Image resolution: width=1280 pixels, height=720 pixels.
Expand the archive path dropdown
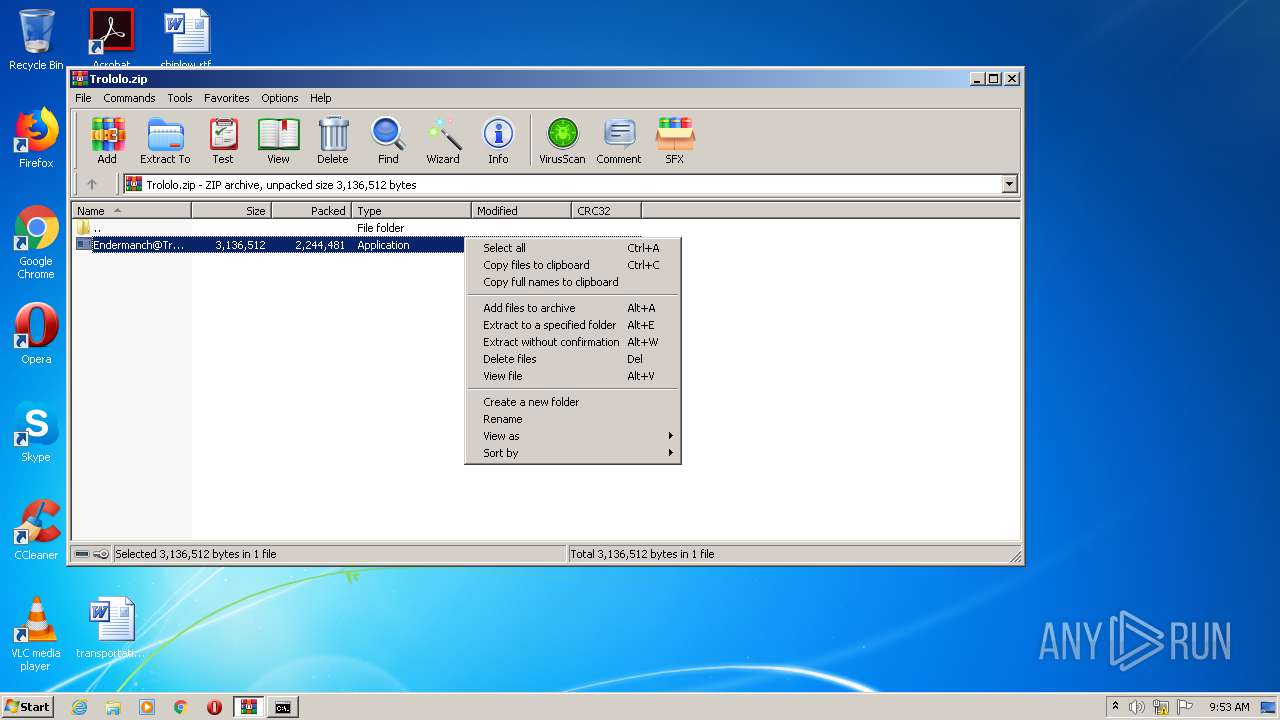pyautogui.click(x=1009, y=184)
